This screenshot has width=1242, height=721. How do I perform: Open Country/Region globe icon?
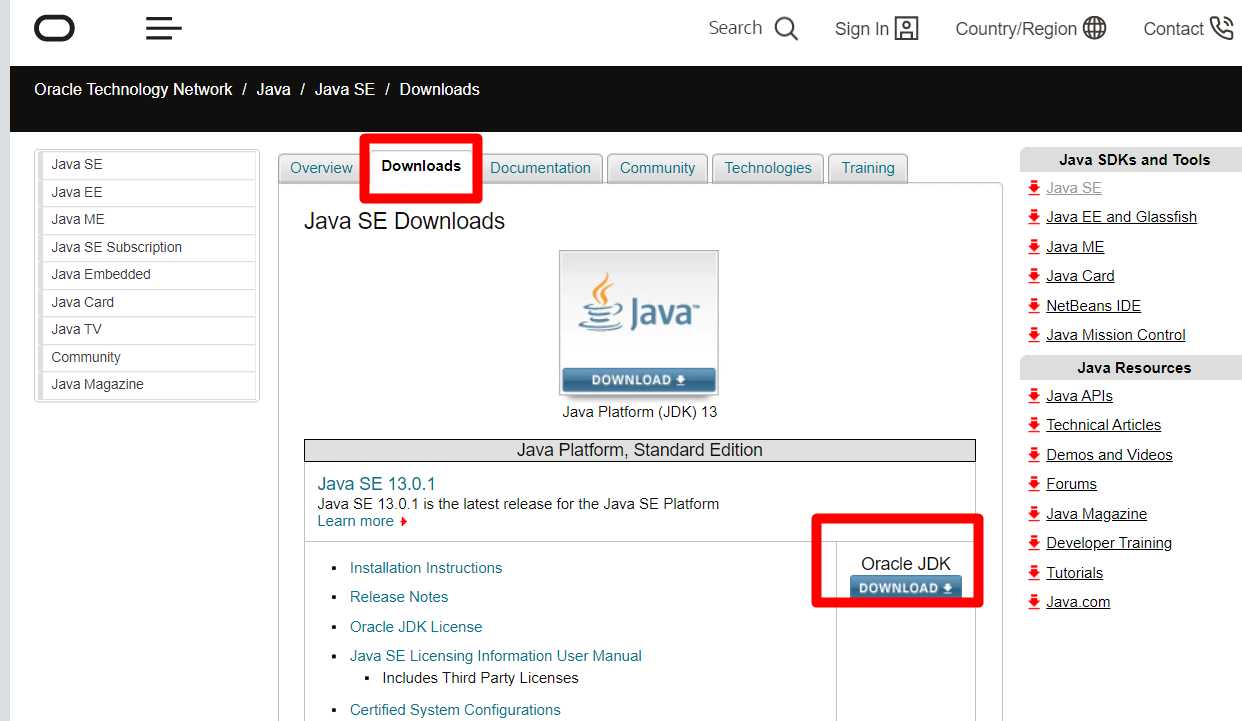(1095, 28)
